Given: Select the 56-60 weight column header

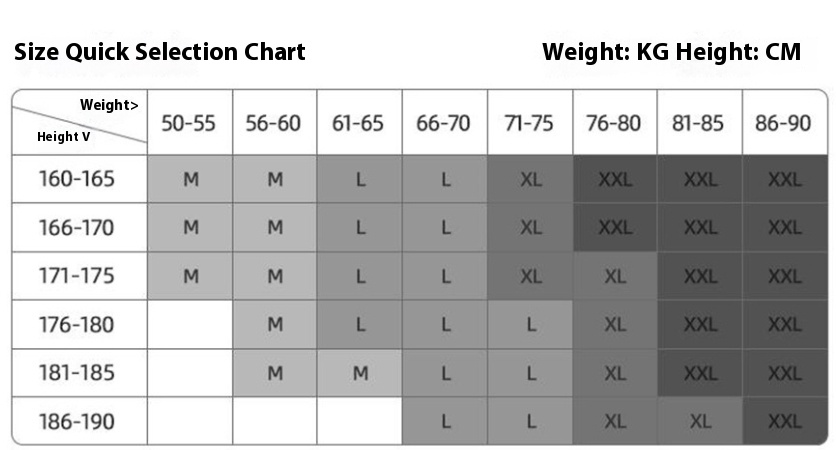Looking at the screenshot, I should [x=274, y=123].
